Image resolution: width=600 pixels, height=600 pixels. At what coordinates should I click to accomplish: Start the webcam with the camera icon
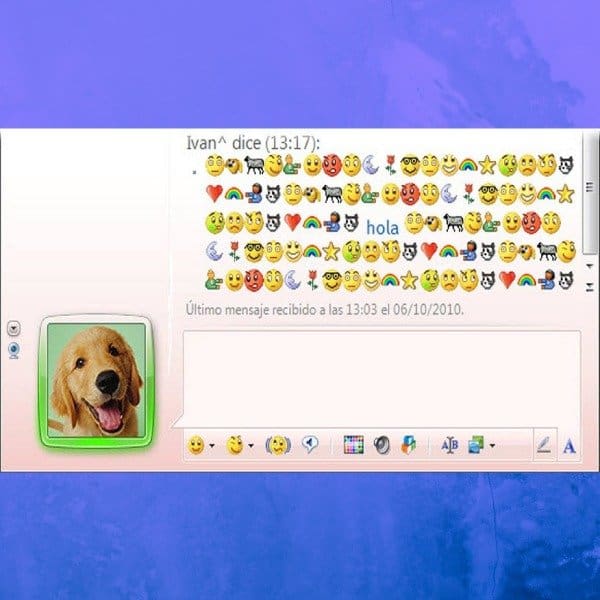[x=14, y=351]
